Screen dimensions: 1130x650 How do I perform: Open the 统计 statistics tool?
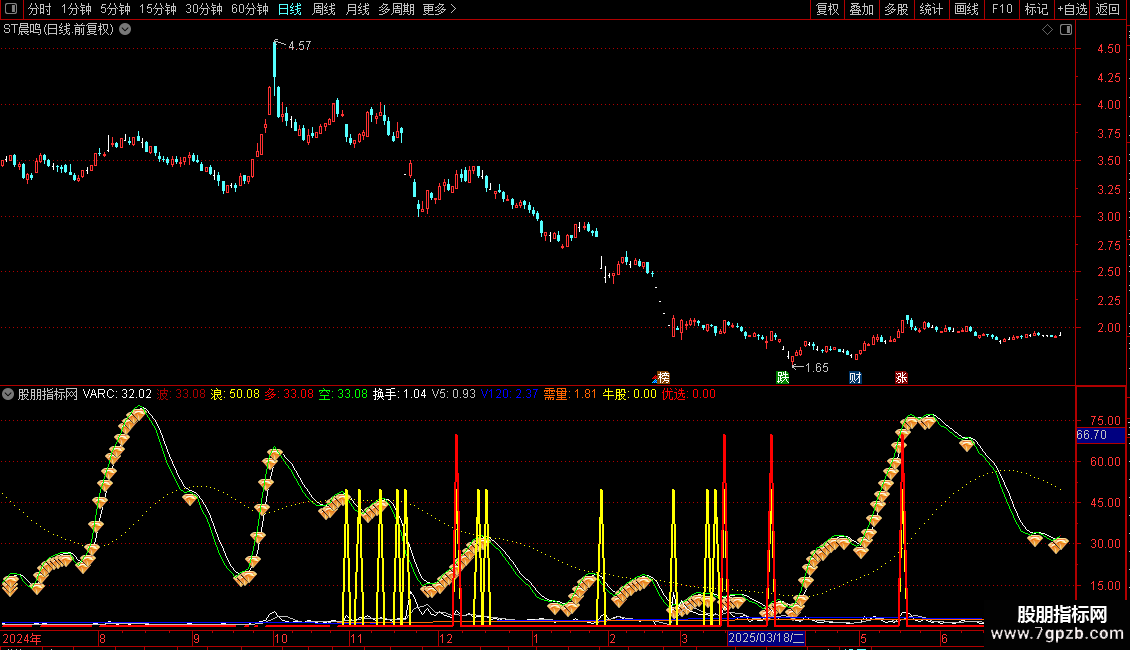click(x=931, y=9)
